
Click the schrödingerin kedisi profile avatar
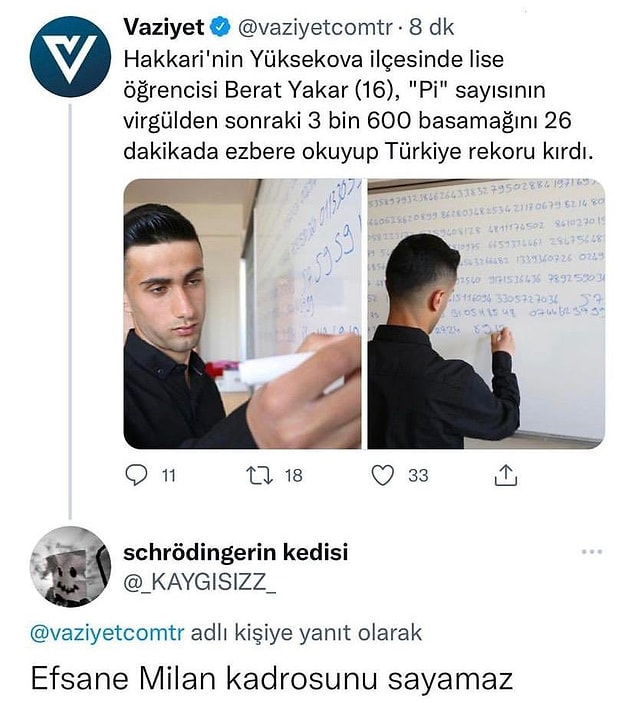[71, 566]
